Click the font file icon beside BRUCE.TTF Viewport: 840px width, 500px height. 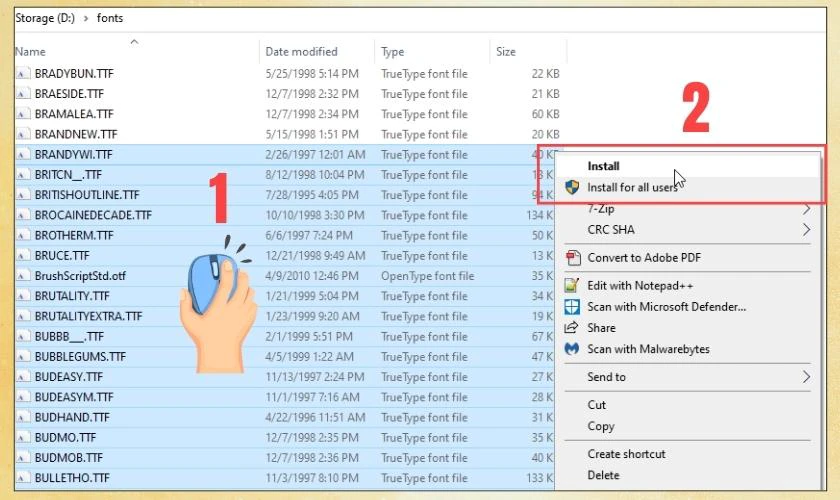[22, 256]
